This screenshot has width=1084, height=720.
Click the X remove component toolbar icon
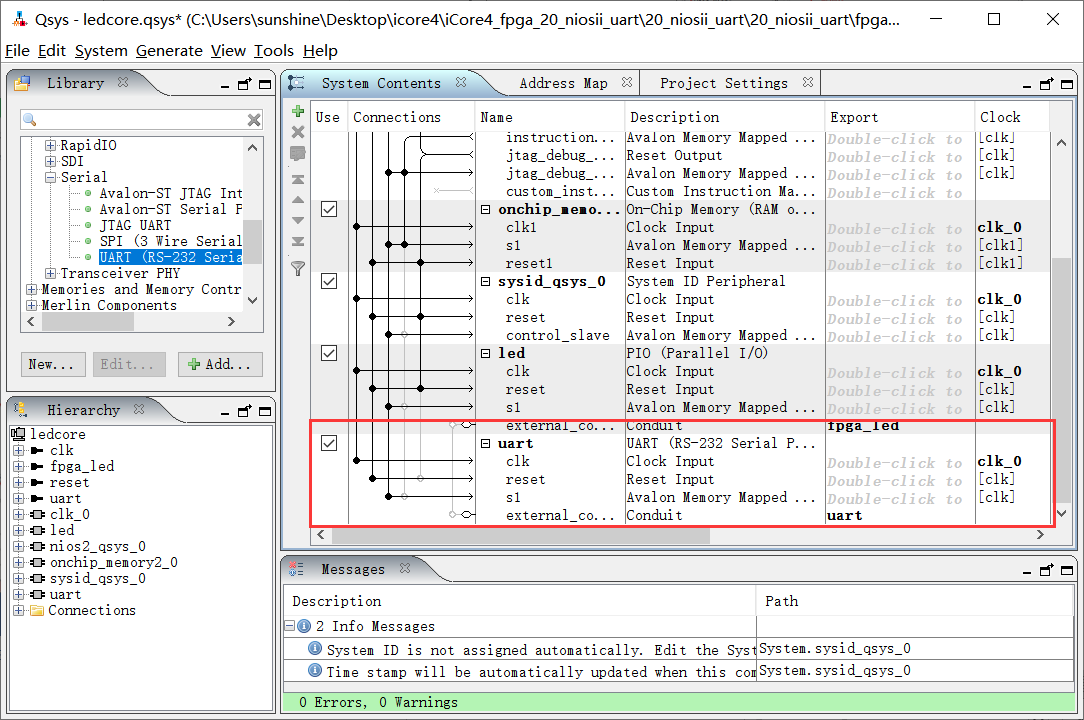(x=297, y=132)
